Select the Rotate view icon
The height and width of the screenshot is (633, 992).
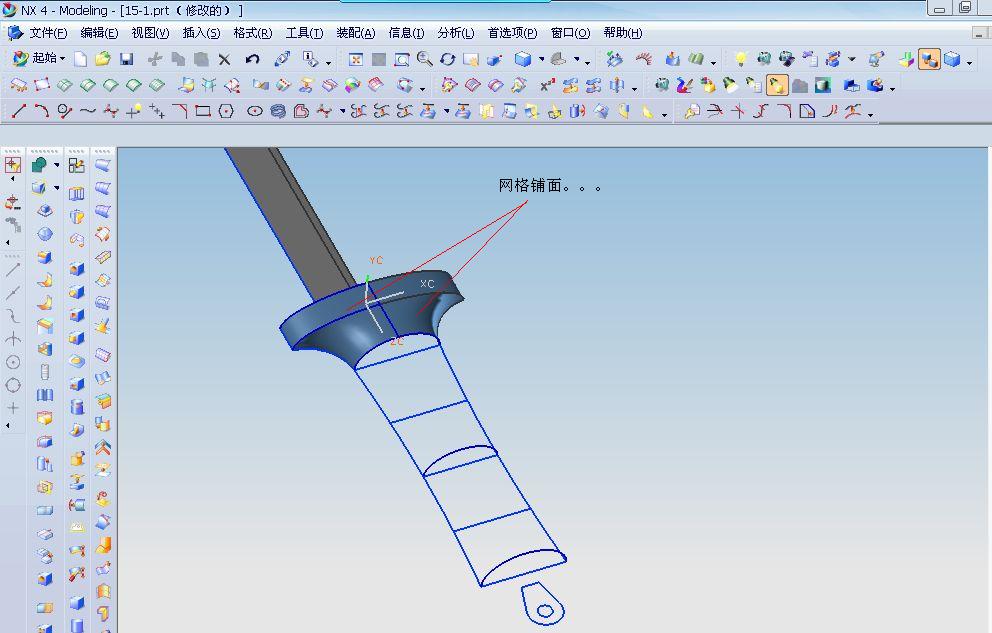[x=447, y=59]
